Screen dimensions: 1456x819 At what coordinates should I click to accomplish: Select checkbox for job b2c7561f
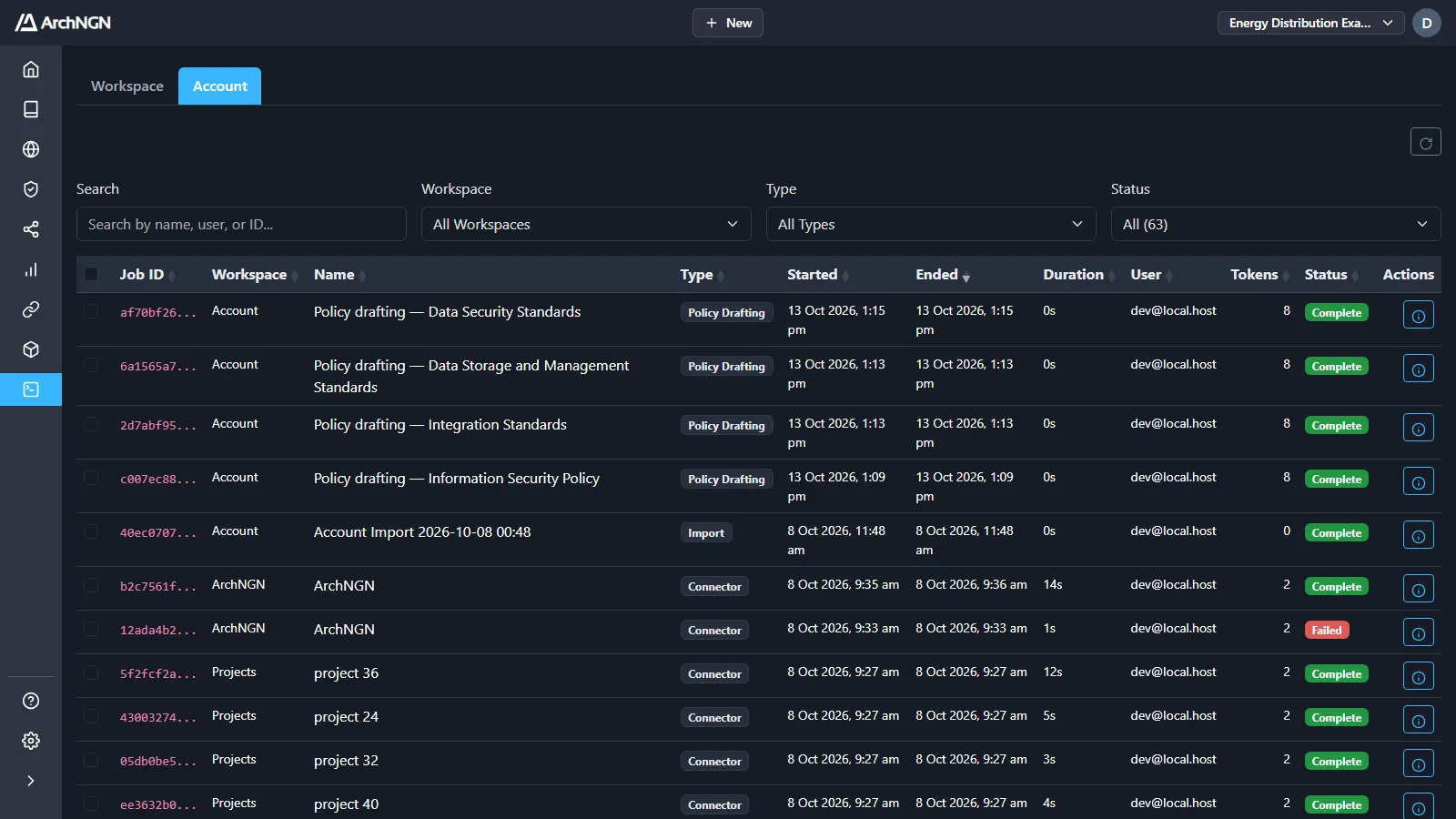[x=91, y=585]
